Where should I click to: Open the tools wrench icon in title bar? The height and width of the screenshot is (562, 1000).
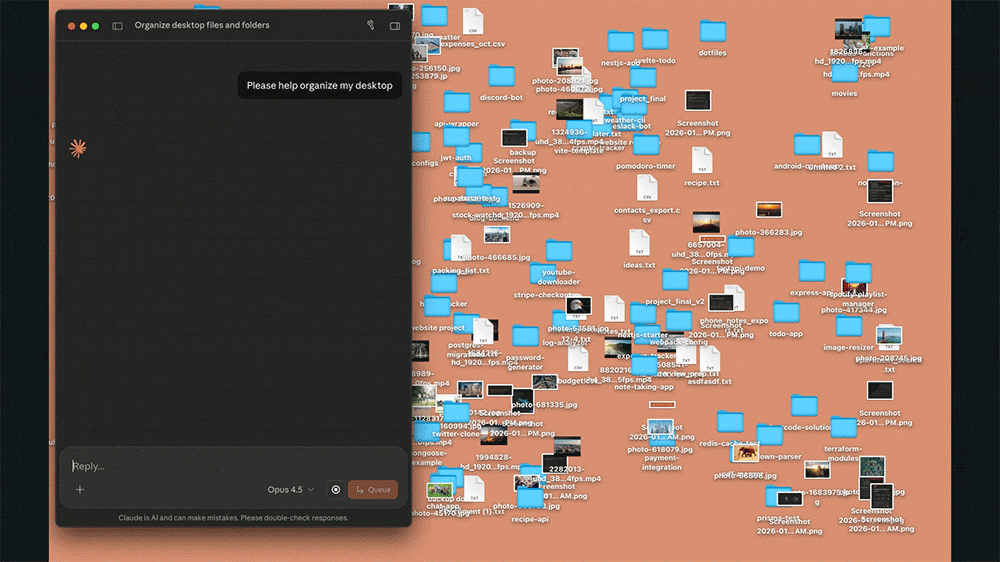click(369, 25)
